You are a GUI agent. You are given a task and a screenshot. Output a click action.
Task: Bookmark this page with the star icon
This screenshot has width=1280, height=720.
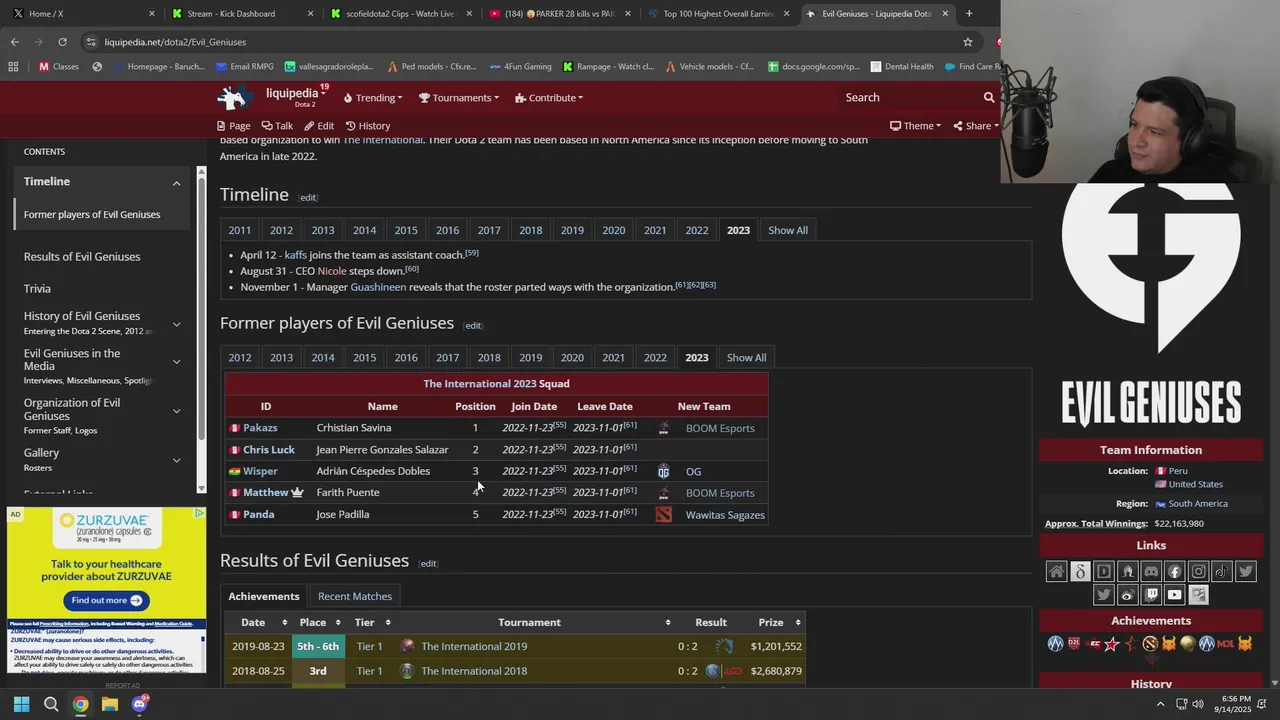coord(968,42)
